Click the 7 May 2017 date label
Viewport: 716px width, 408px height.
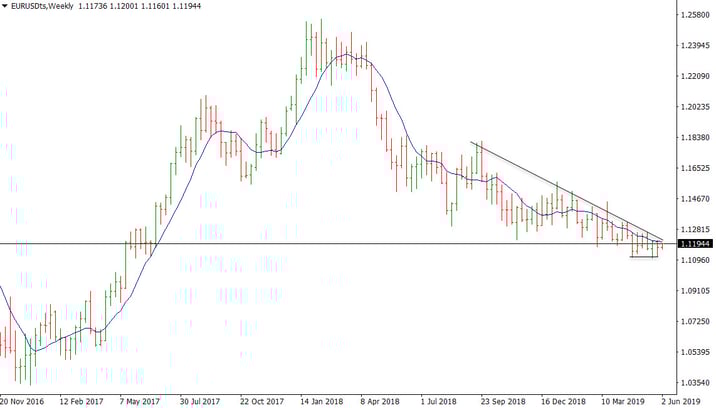tap(140, 402)
